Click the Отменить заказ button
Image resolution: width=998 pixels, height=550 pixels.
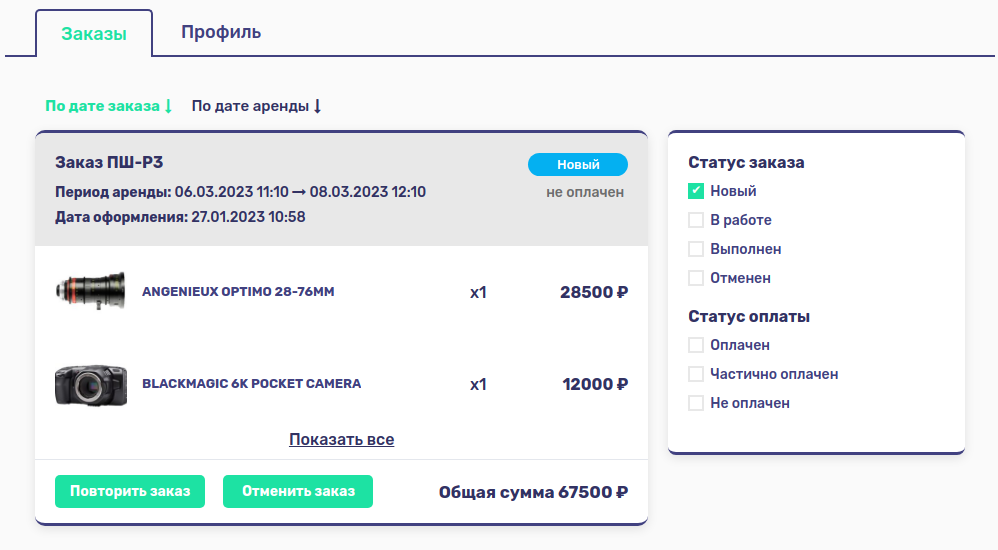coord(298,491)
